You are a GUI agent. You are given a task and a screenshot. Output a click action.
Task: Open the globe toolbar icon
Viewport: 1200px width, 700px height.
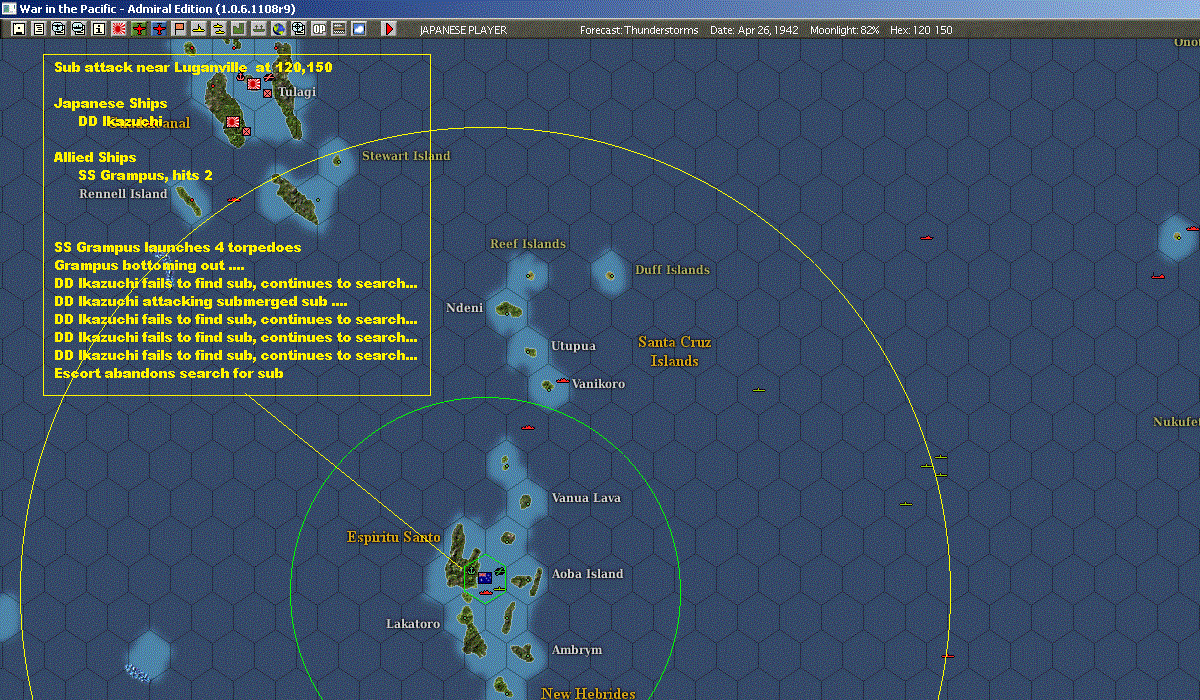(x=279, y=29)
